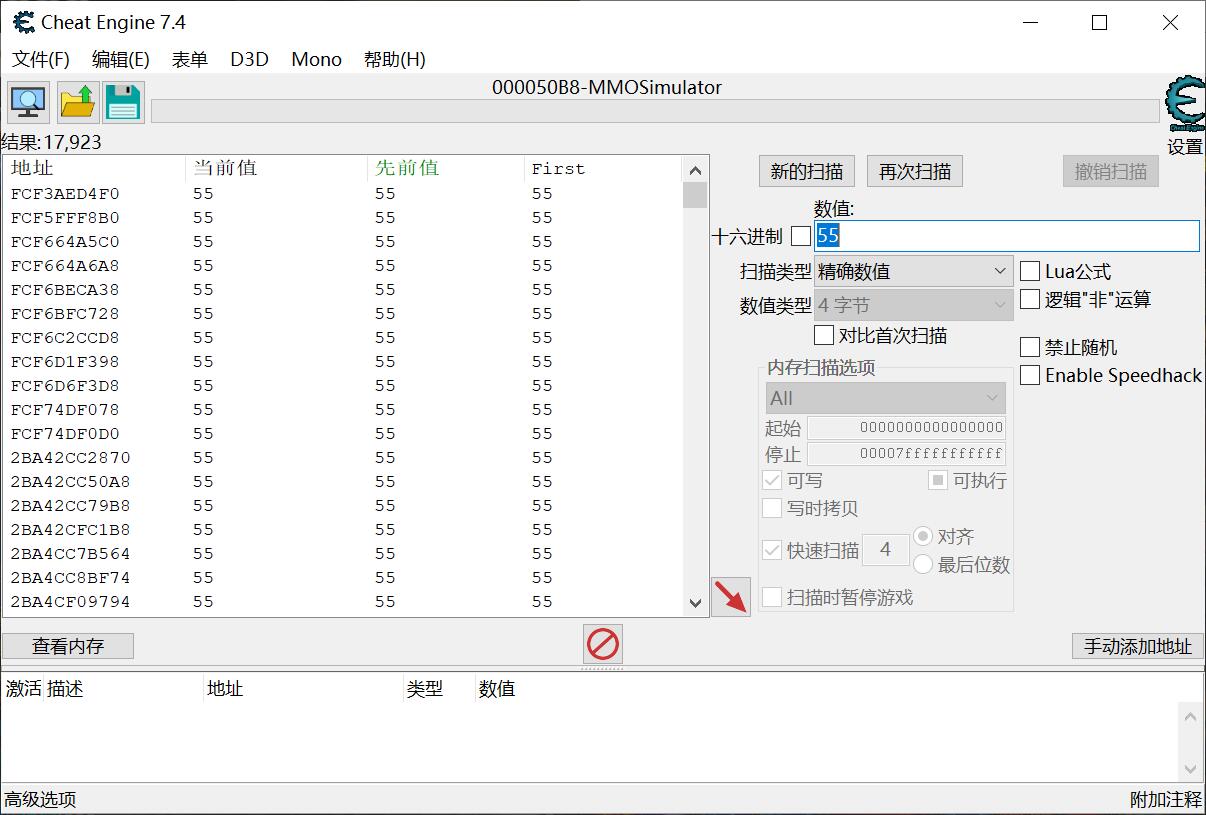
Task: Open the 编辑(E) menu
Action: coord(120,59)
